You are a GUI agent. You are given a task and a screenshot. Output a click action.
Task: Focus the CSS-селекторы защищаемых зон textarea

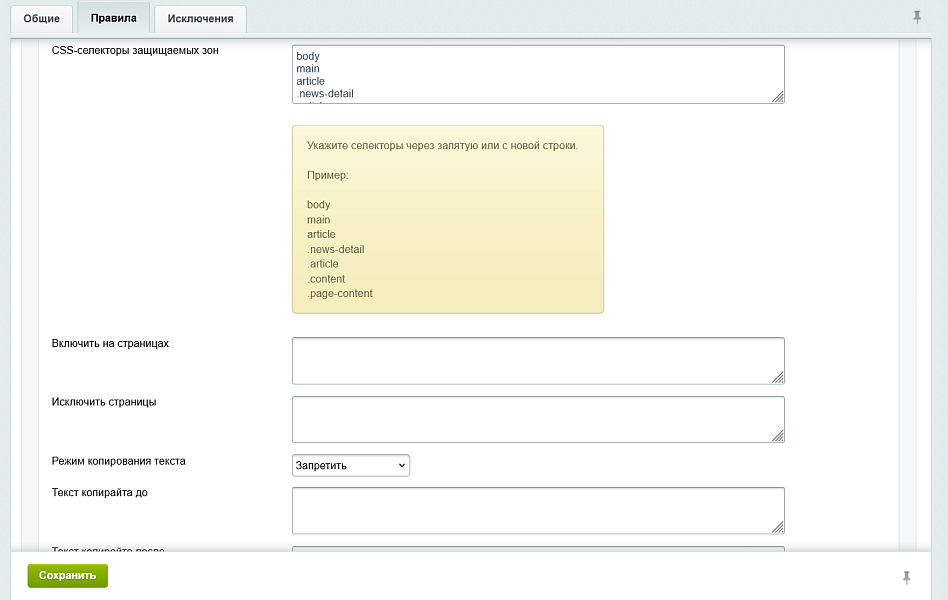(530, 73)
